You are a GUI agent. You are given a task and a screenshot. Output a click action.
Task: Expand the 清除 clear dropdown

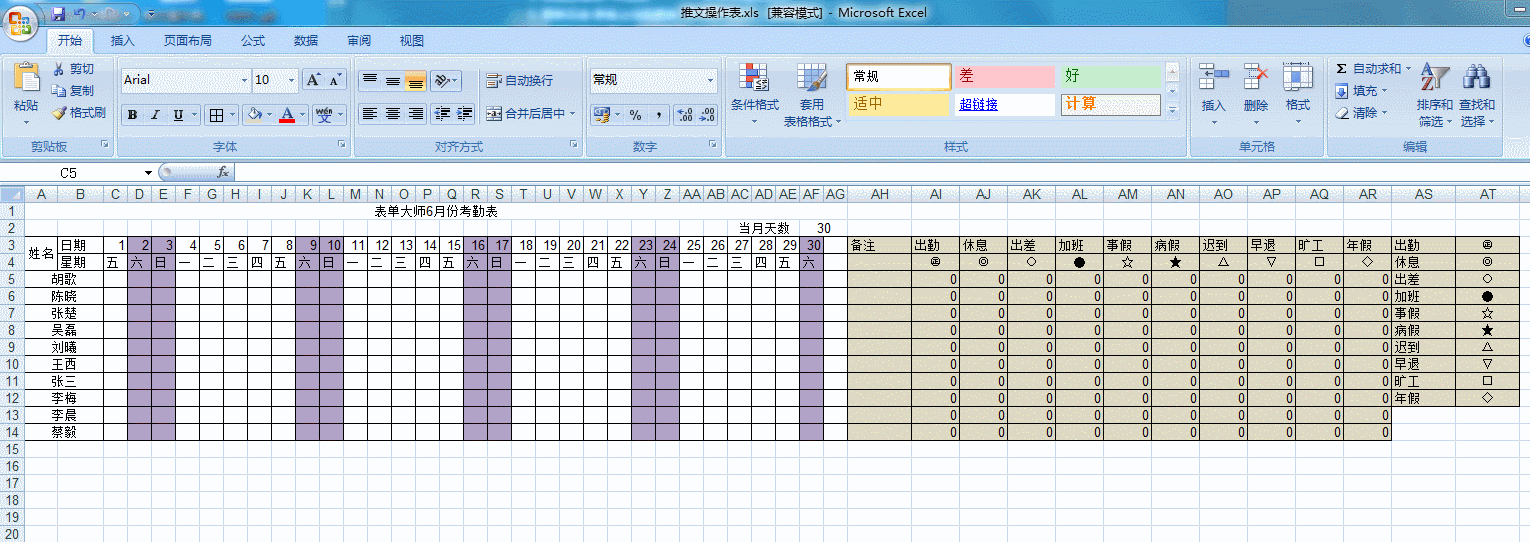[1384, 113]
